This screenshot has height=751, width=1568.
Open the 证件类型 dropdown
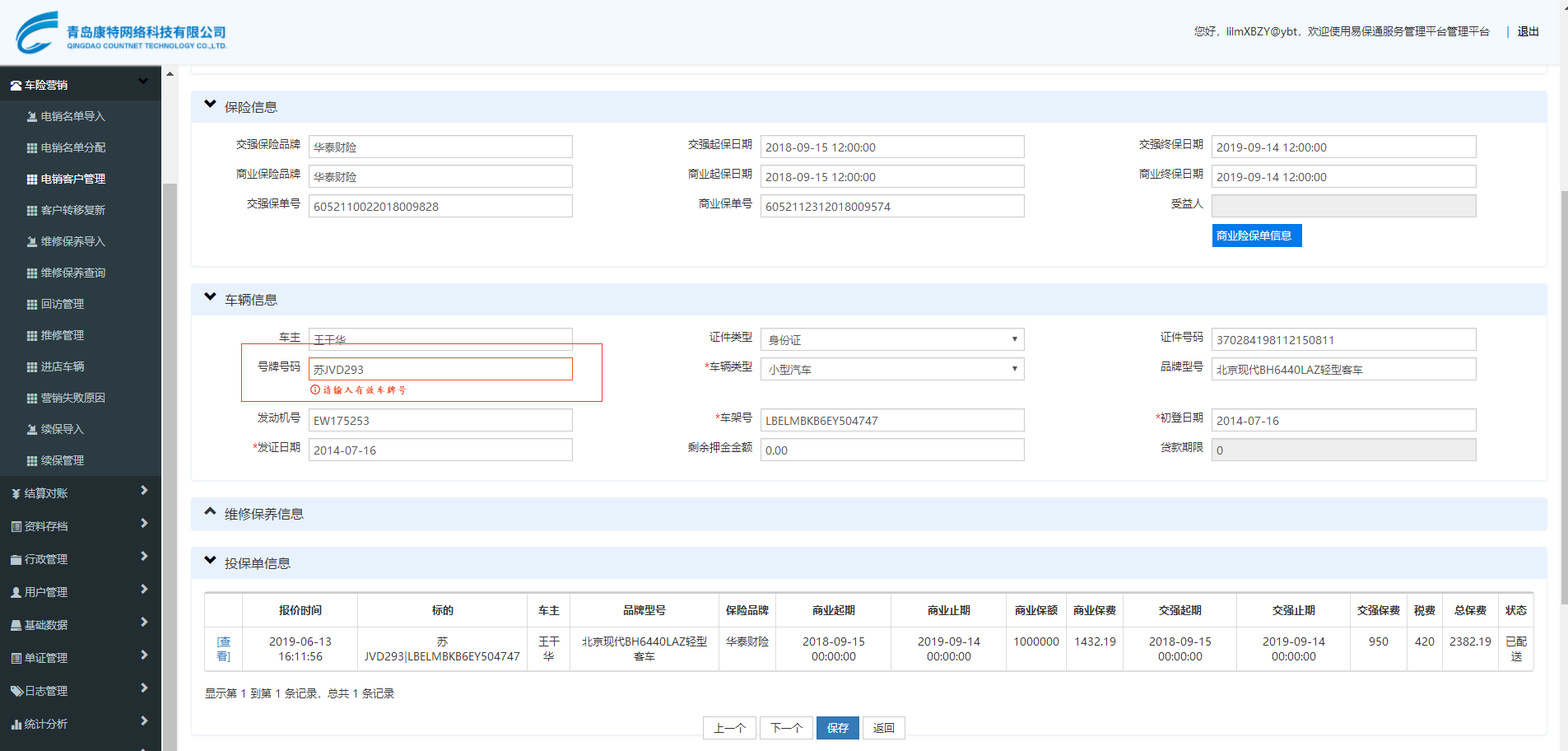[x=892, y=339]
